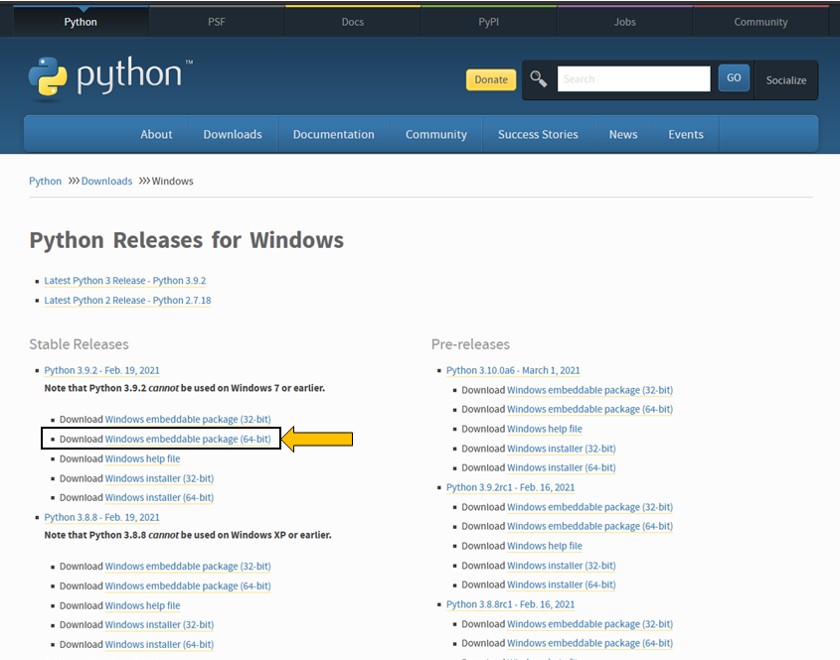The image size is (840, 660).
Task: Download Python 3.8.8 embeddable package (32-bit)
Action: [x=188, y=566]
